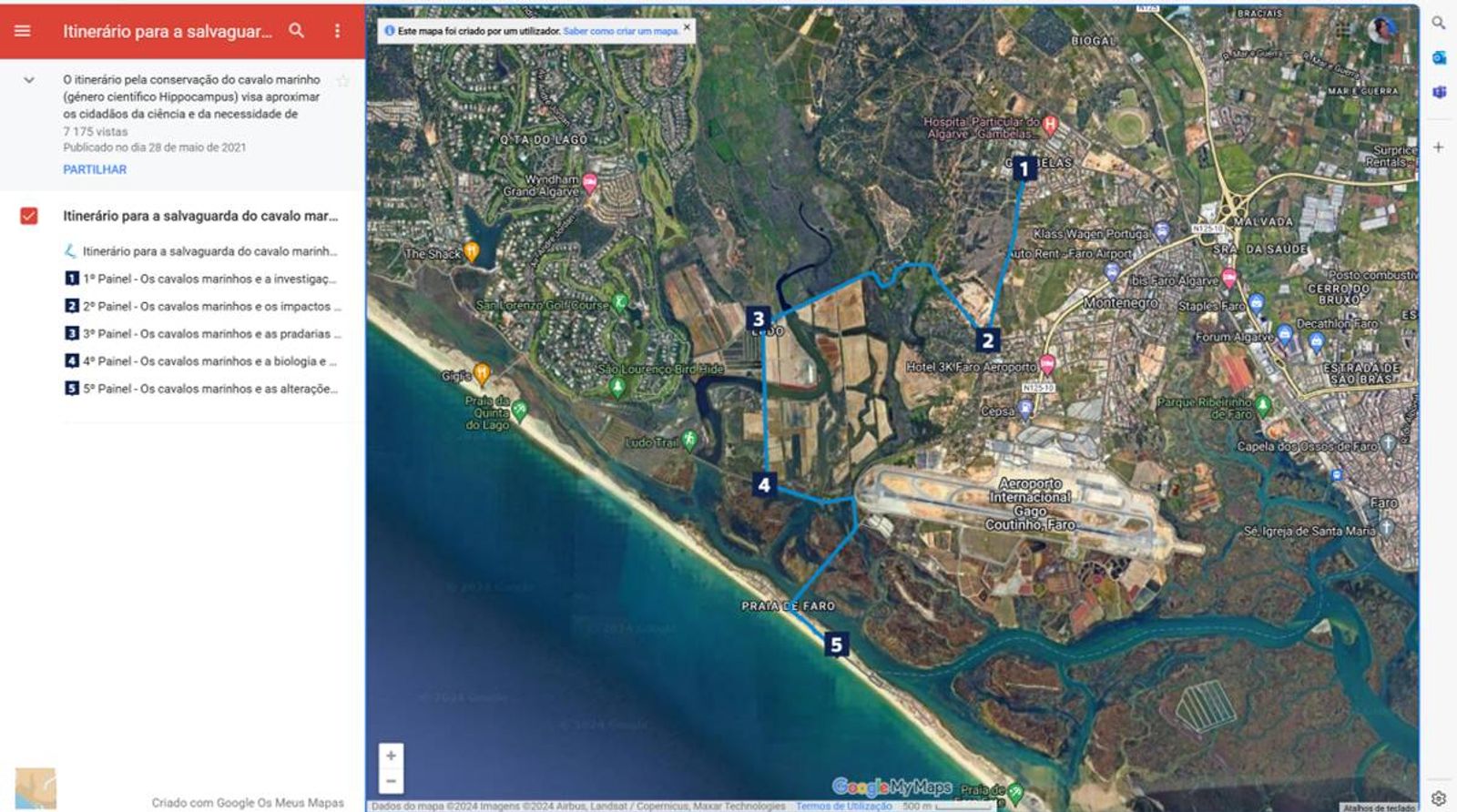Click map marker number 3 near Ludo
This screenshot has height=812, width=1457.
tap(758, 319)
